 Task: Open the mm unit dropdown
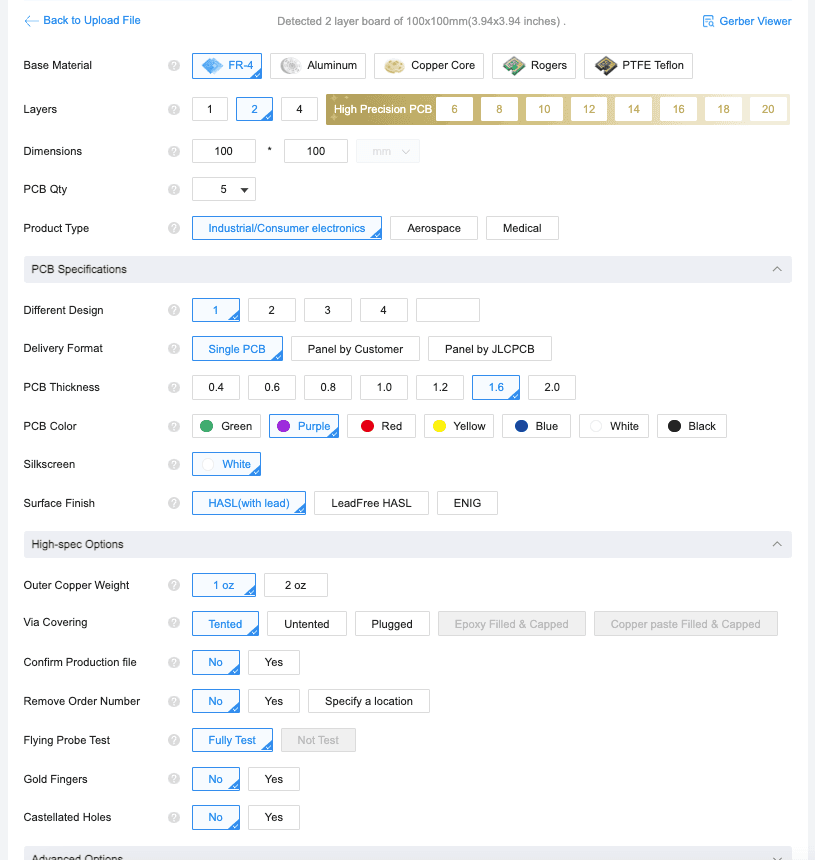click(388, 151)
